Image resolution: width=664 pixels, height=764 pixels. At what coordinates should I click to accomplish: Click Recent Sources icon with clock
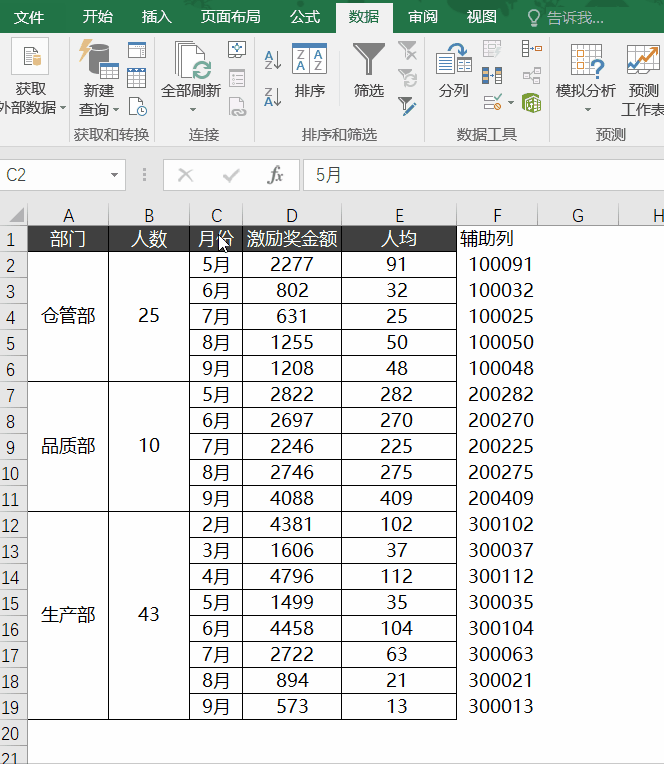coord(137,107)
